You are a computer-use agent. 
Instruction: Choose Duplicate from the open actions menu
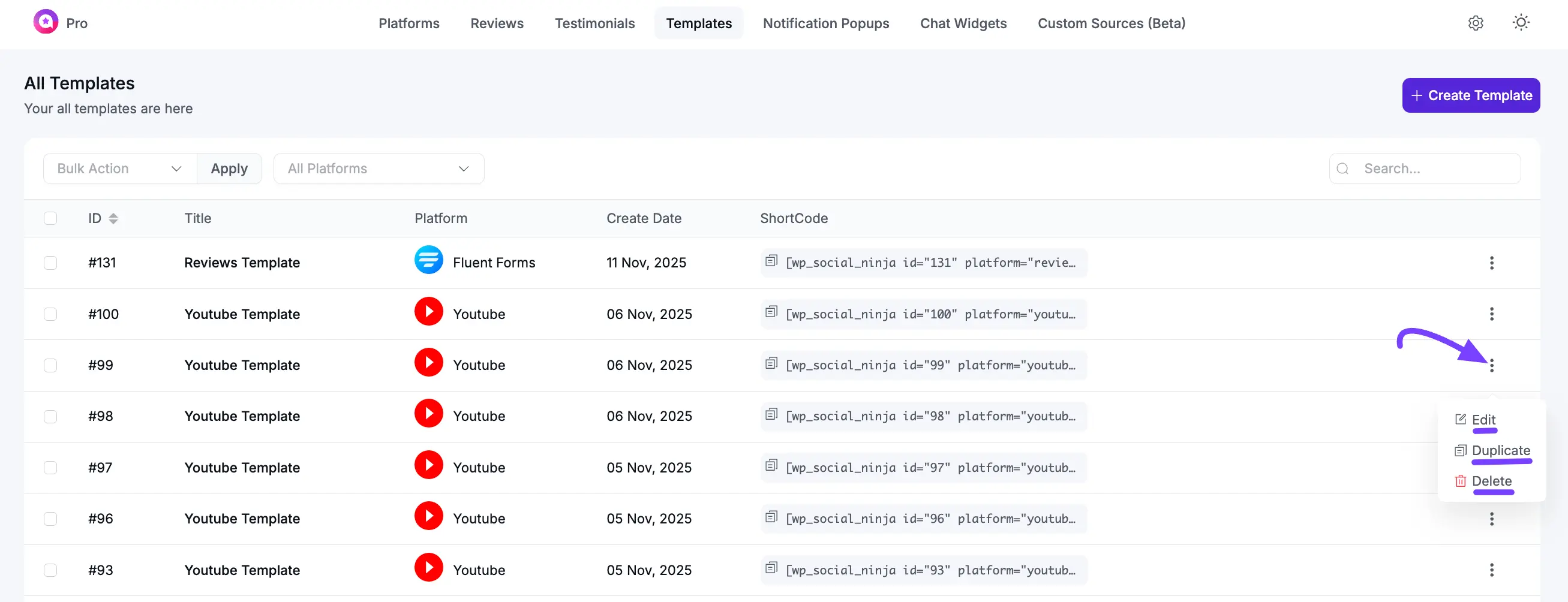[1501, 450]
